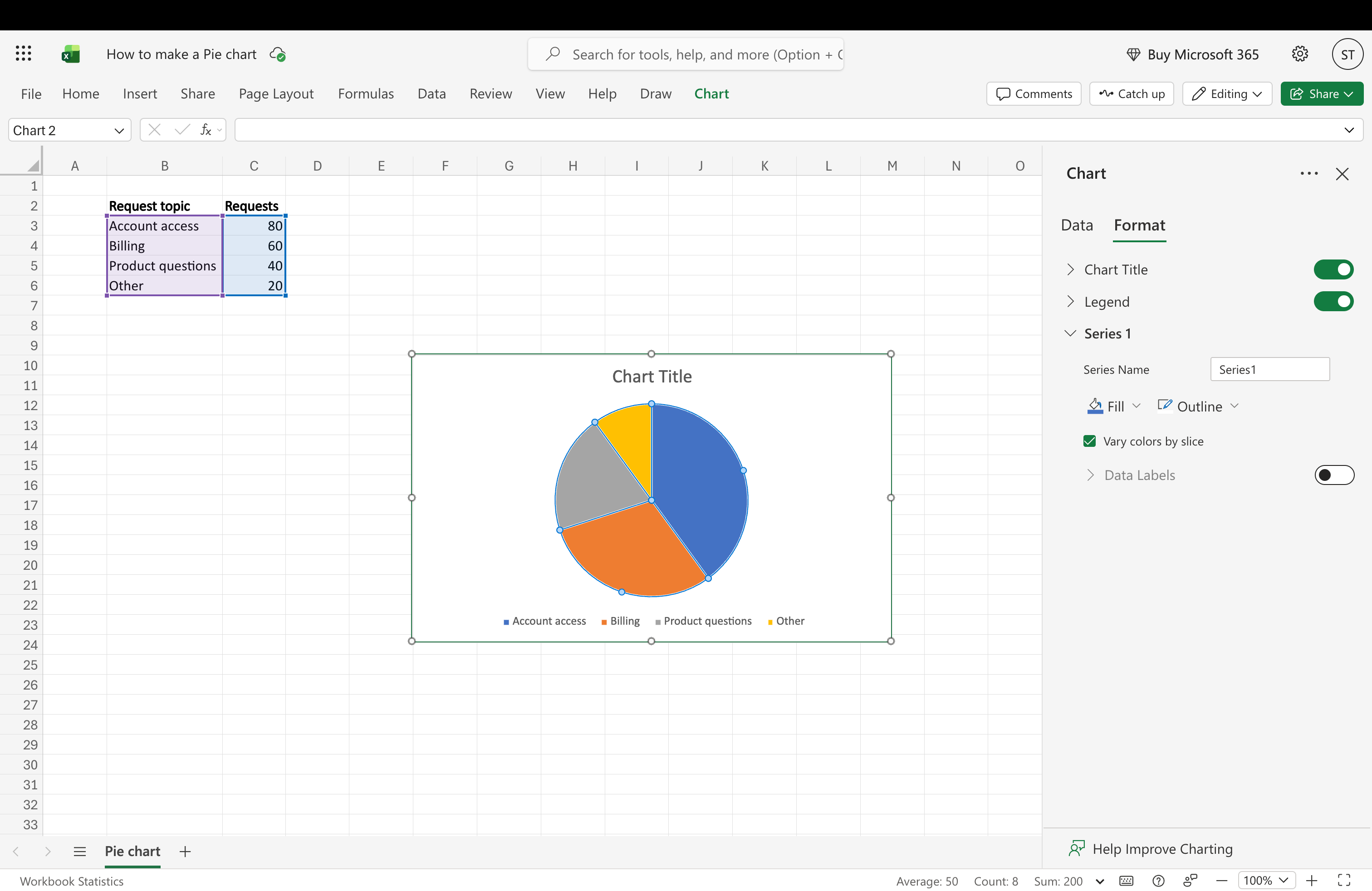The height and width of the screenshot is (891, 1372).
Task: Open the zoom level 100% dropdown
Action: click(1266, 880)
